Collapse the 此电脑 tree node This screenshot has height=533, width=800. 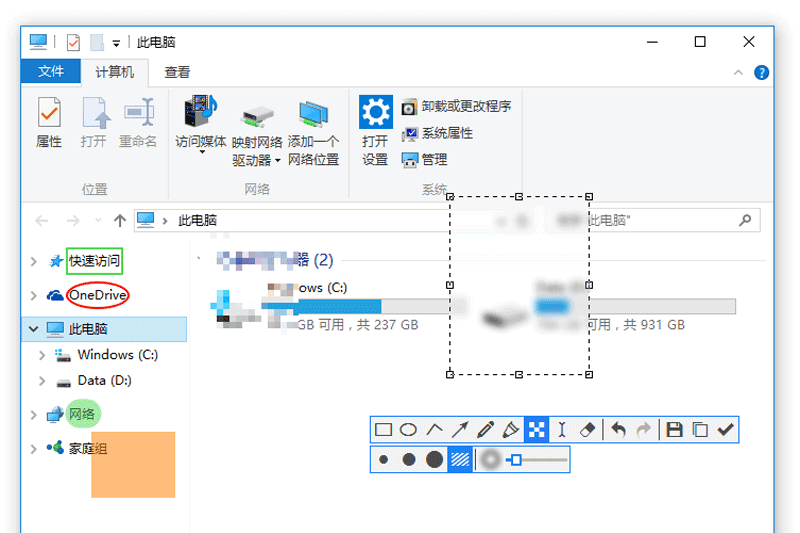(34, 328)
